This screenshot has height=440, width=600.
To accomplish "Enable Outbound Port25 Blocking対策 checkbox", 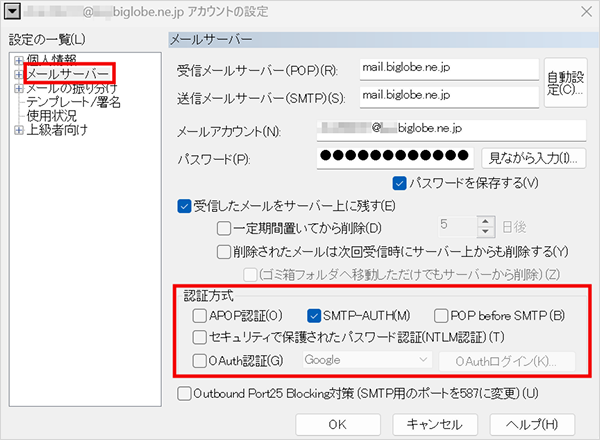I will pos(184,393).
